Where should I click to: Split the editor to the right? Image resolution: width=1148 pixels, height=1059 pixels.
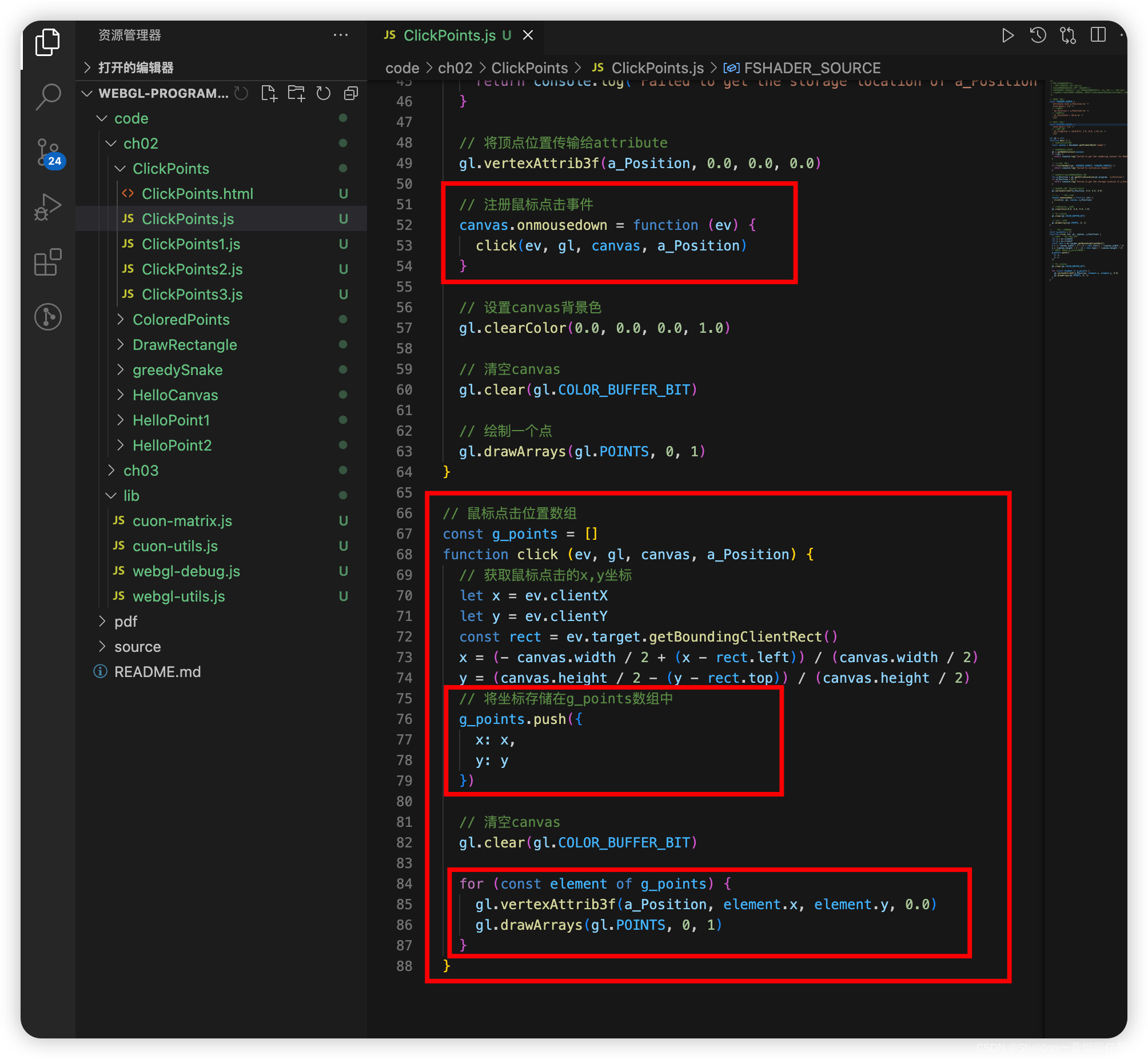pyautogui.click(x=1098, y=35)
